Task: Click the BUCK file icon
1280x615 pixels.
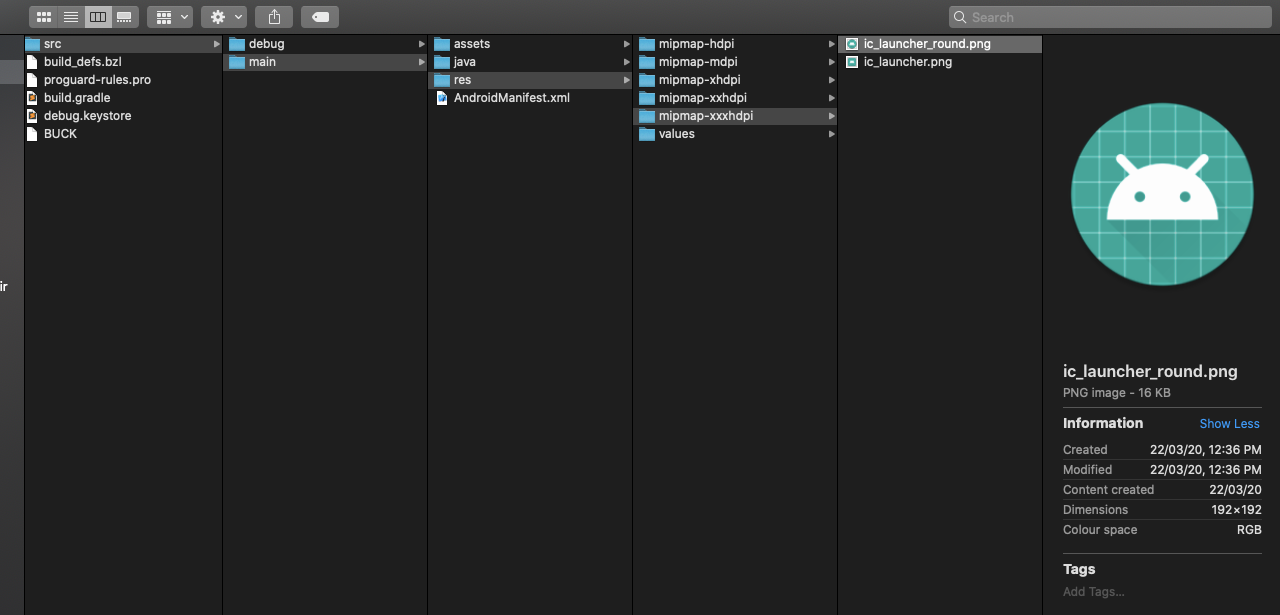Action: point(32,134)
